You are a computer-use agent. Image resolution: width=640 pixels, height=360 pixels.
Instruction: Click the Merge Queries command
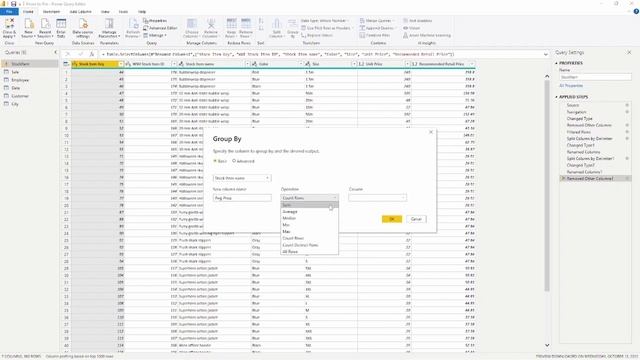pos(376,20)
